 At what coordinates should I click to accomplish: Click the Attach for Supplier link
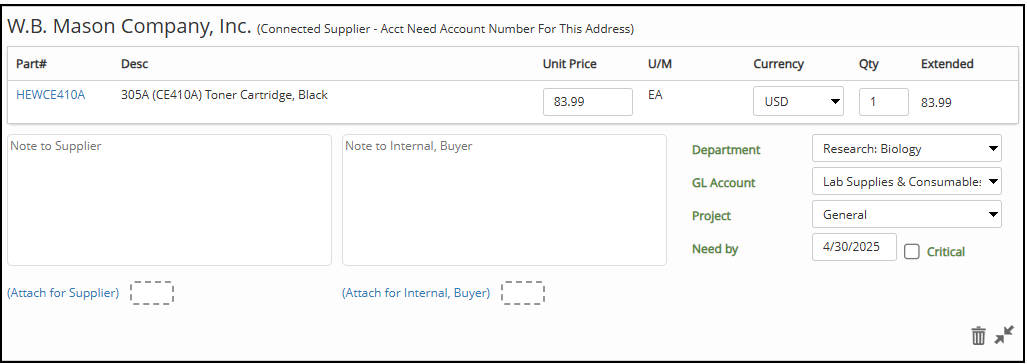tap(63, 293)
